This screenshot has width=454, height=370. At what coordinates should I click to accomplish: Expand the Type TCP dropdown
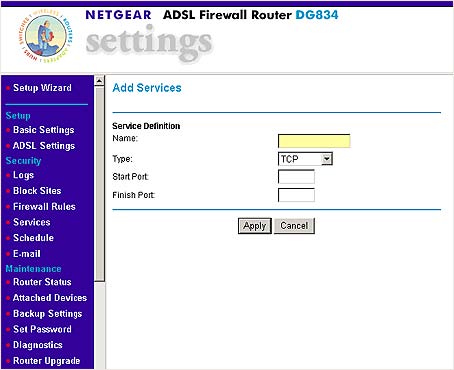point(305,159)
